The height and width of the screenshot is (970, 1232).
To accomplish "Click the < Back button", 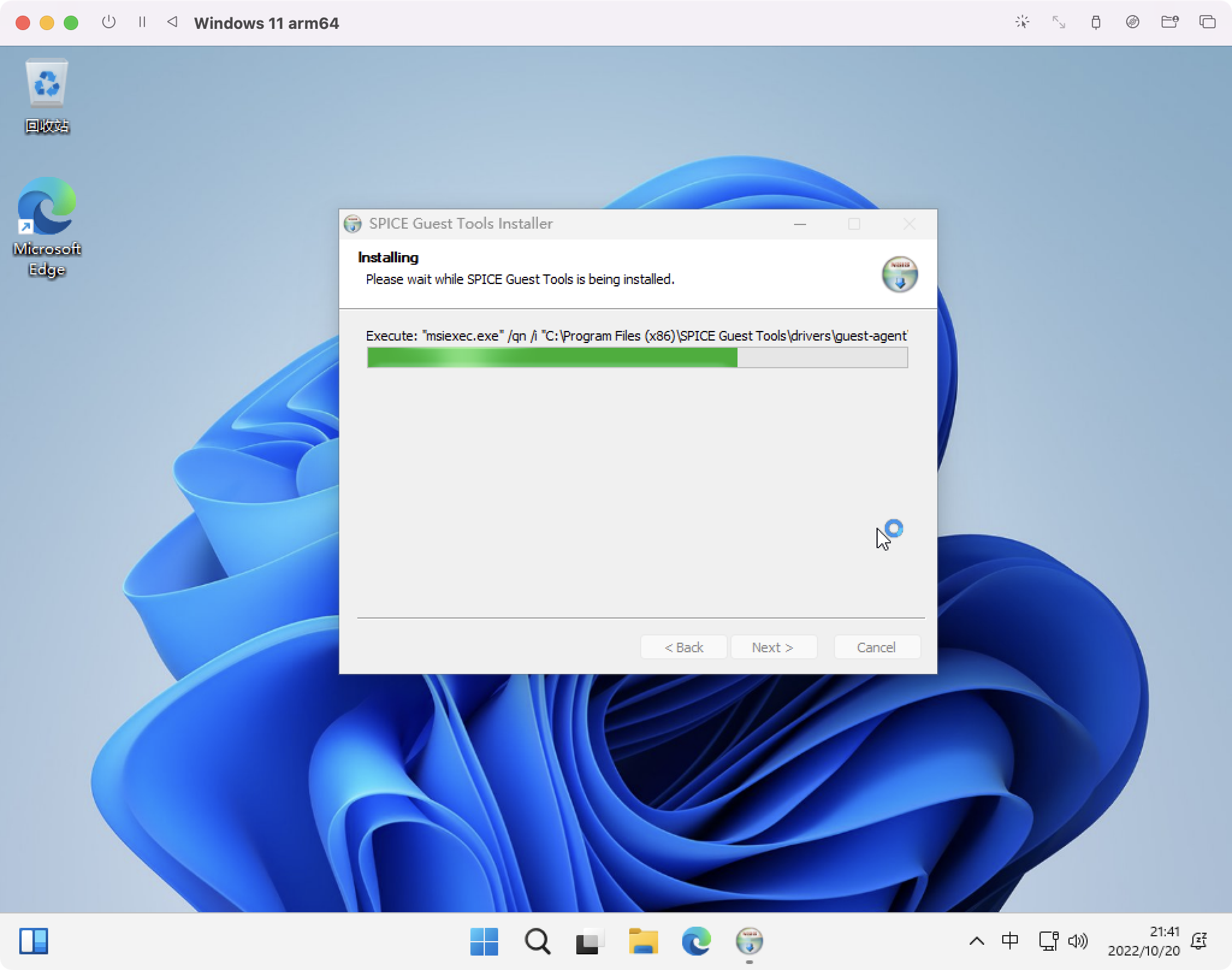I will coord(683,647).
